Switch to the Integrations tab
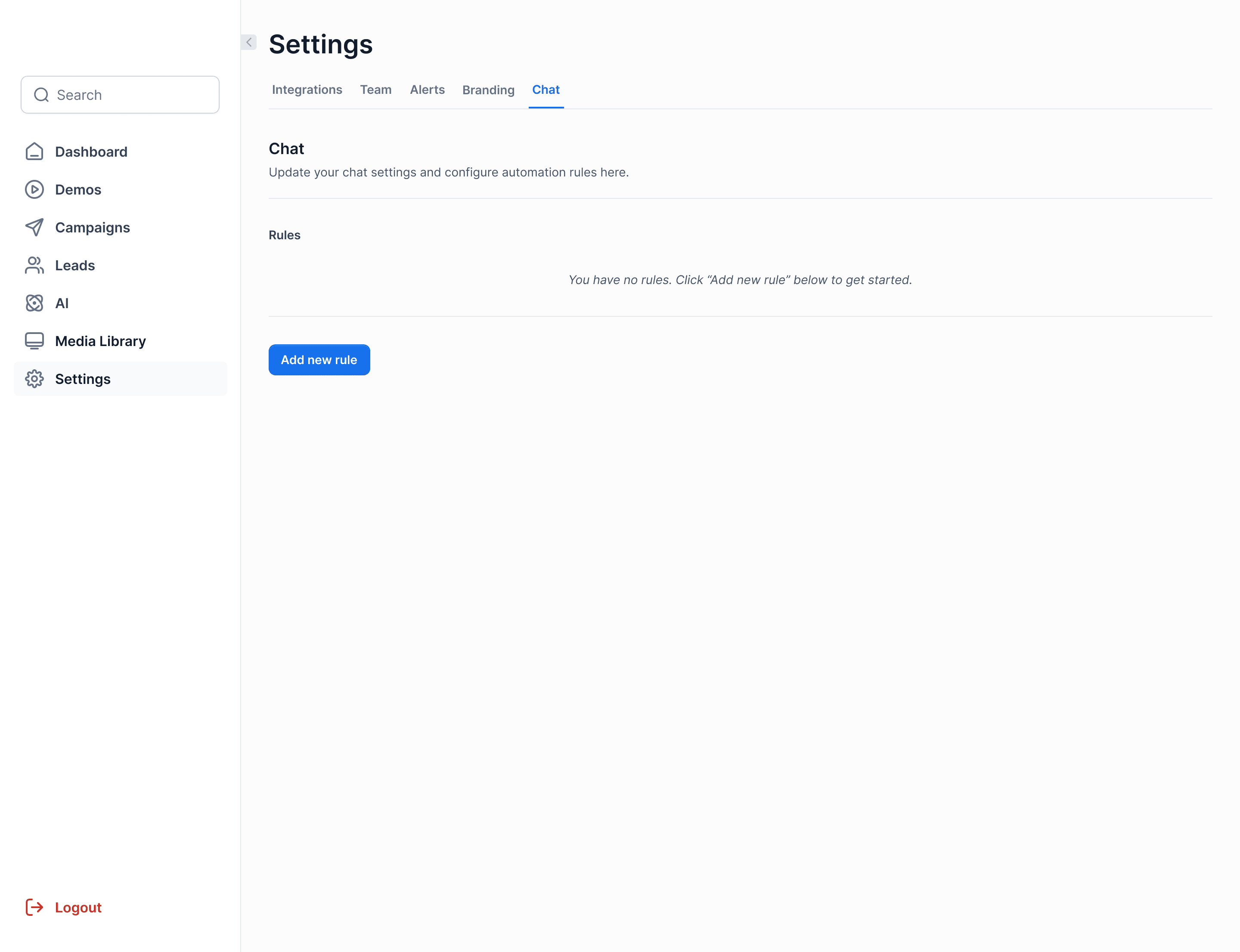This screenshot has width=1240, height=952. click(307, 89)
